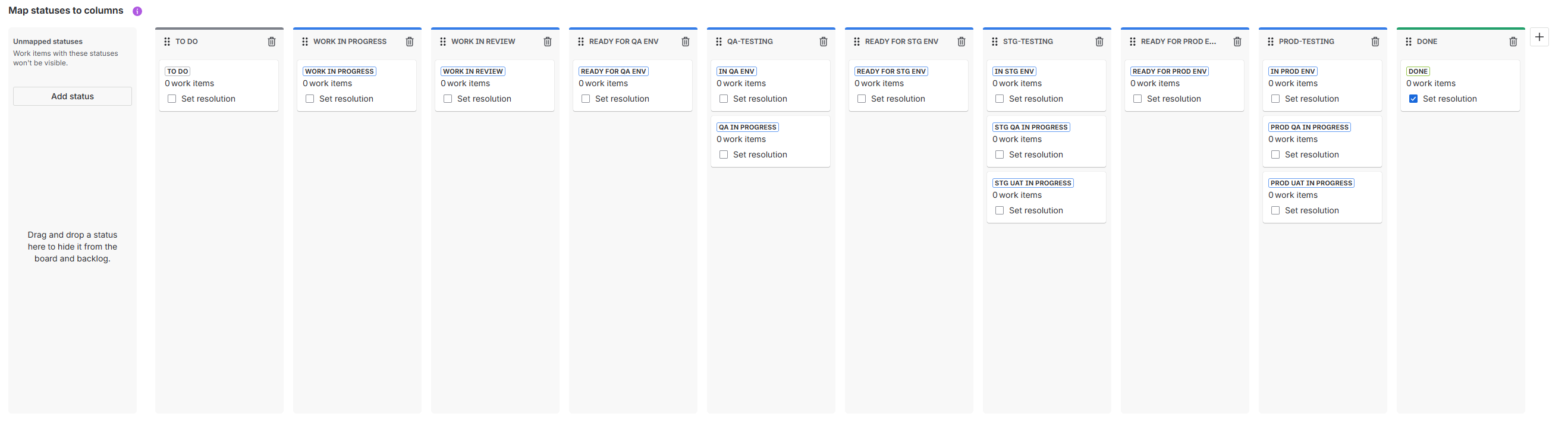Select the WORK IN REVIEW status lozenge
The width and height of the screenshot is (1568, 429).
[473, 71]
